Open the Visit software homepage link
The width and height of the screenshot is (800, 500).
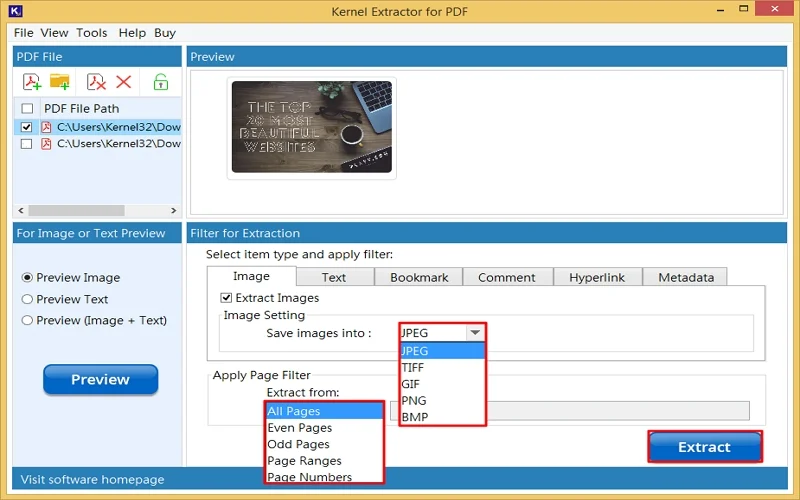[x=92, y=480]
